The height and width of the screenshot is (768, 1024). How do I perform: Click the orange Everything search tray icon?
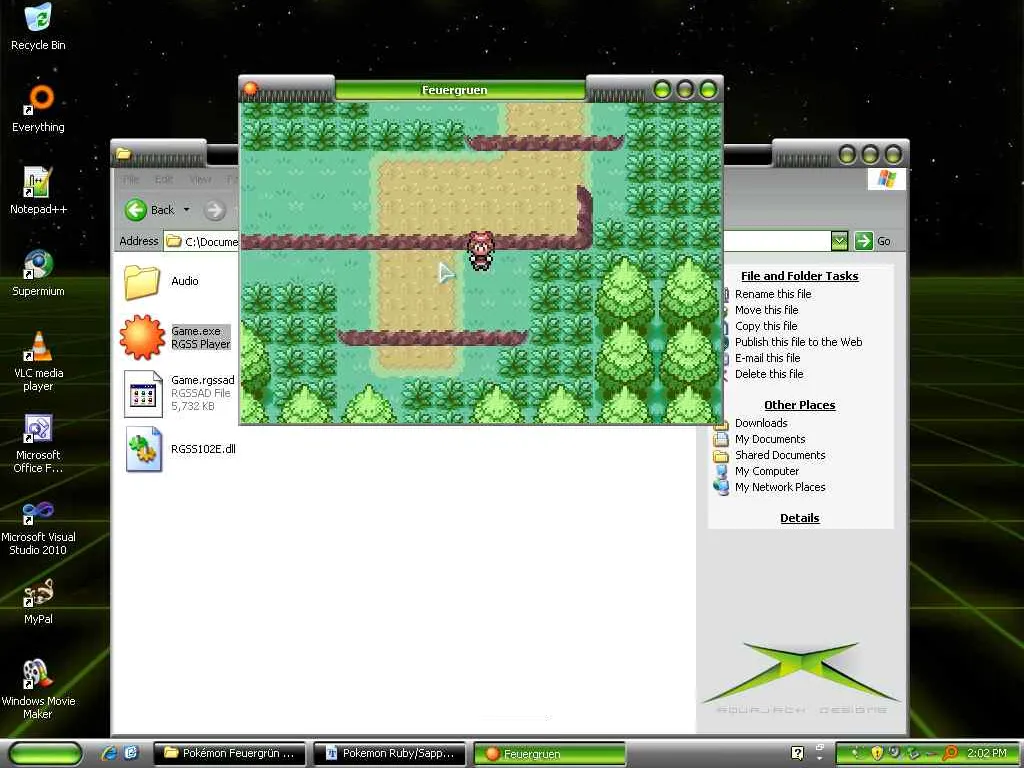951,753
